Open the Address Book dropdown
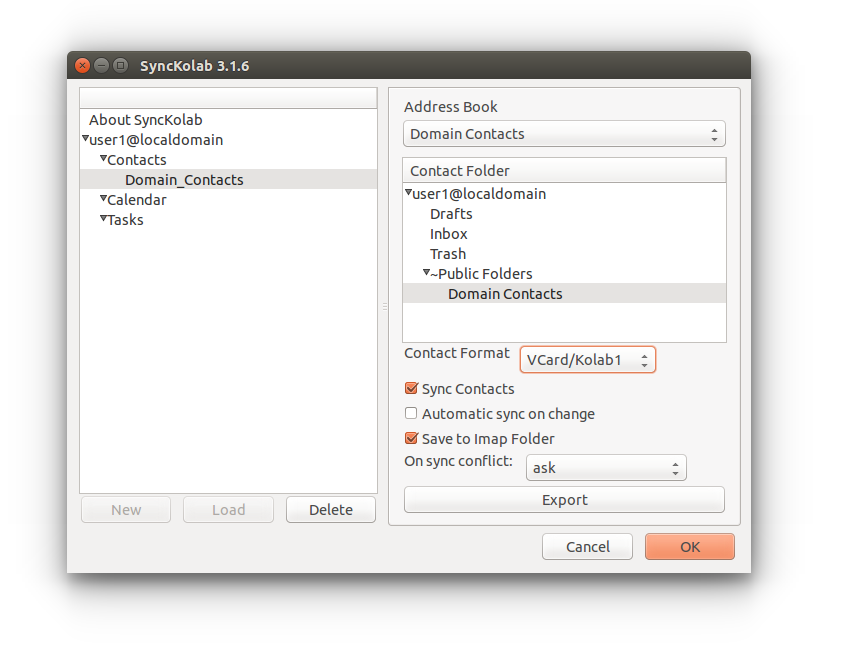Viewport: 842px width, 660px height. click(564, 134)
